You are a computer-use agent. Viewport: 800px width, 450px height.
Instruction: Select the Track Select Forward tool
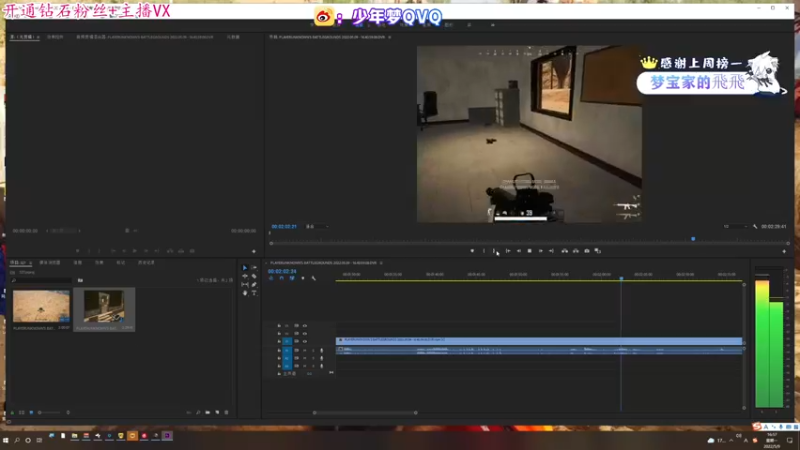[x=254, y=268]
